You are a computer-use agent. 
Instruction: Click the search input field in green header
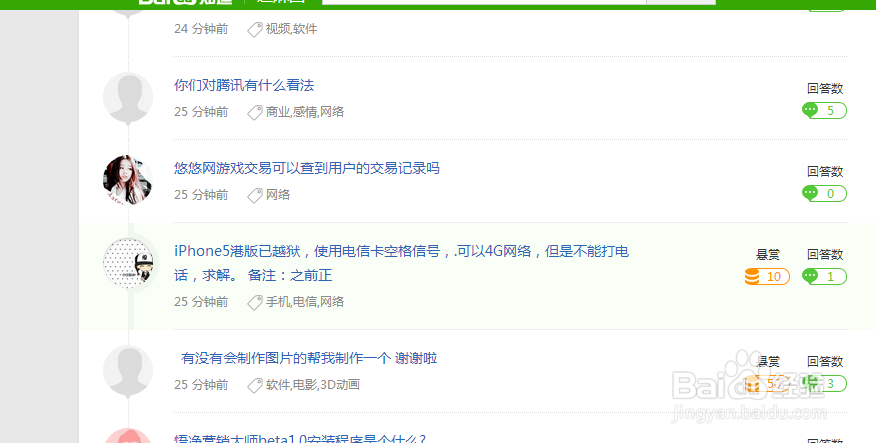[x=484, y=2]
